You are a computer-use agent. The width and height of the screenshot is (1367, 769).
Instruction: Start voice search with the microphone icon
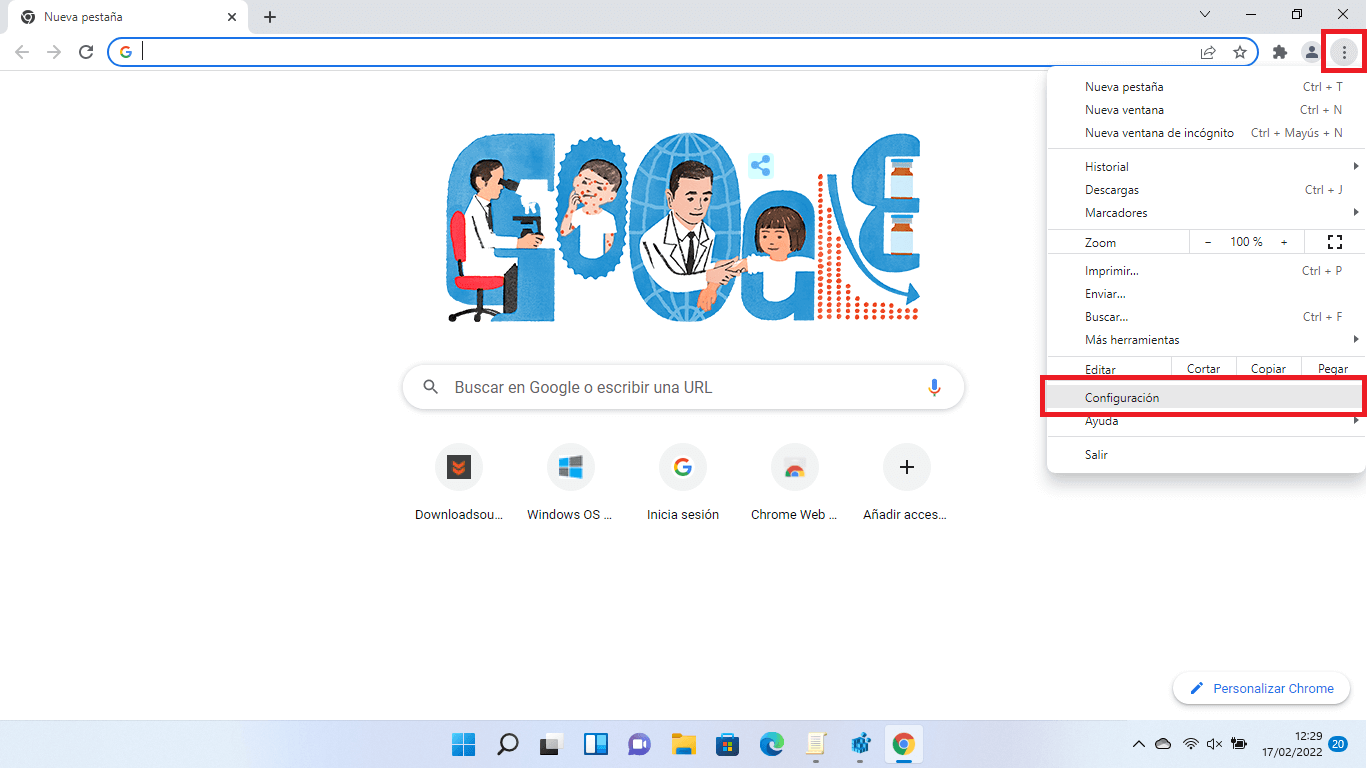click(x=935, y=387)
